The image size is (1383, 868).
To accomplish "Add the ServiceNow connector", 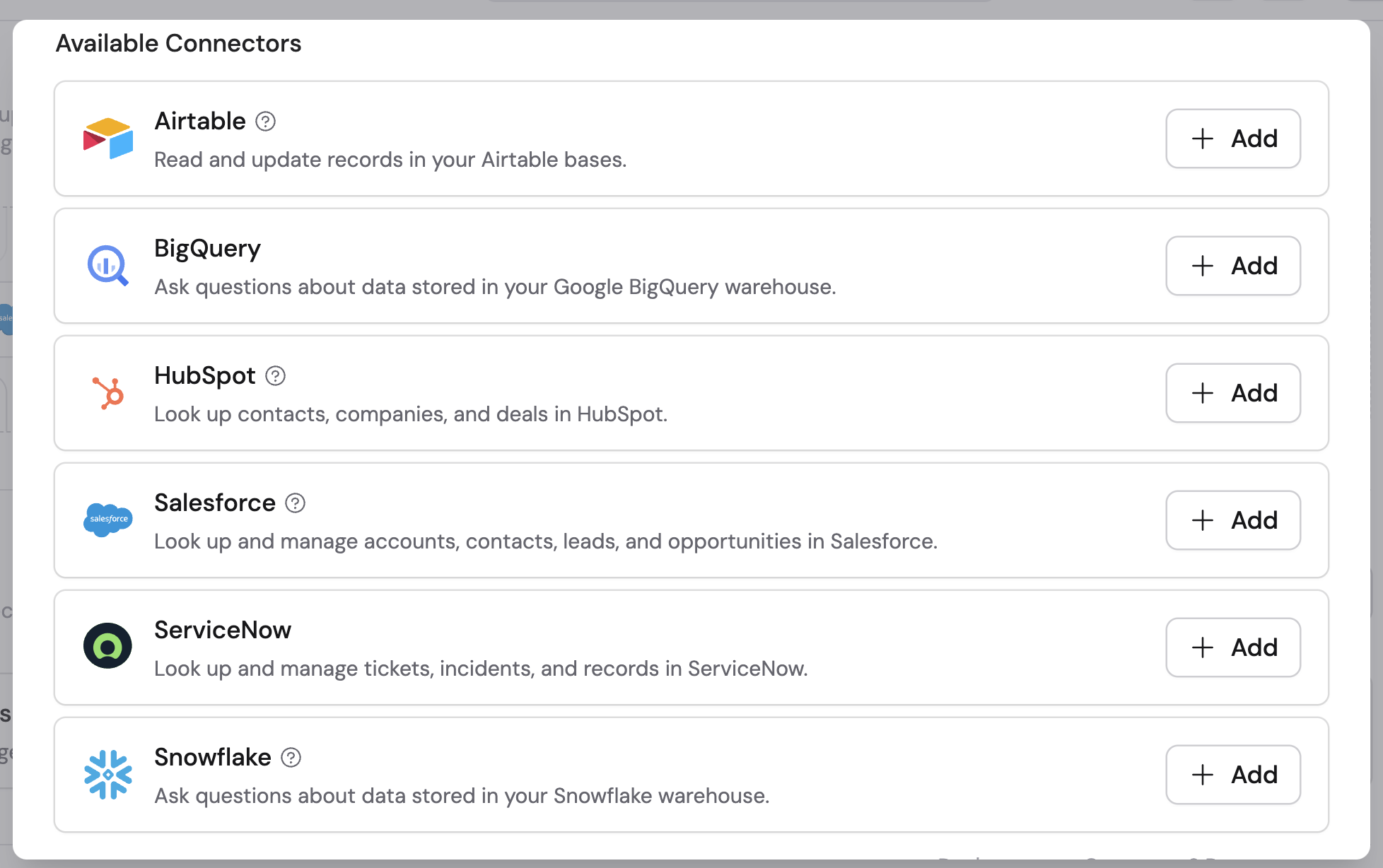I will pos(1232,647).
